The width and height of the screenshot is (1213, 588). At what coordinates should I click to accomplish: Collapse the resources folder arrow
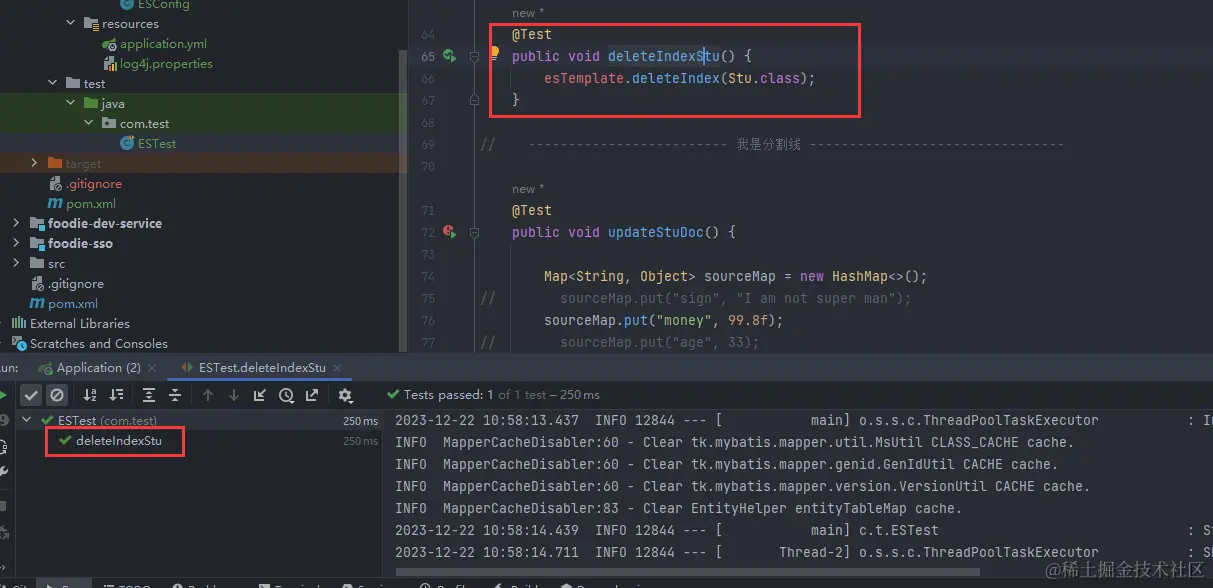70,23
